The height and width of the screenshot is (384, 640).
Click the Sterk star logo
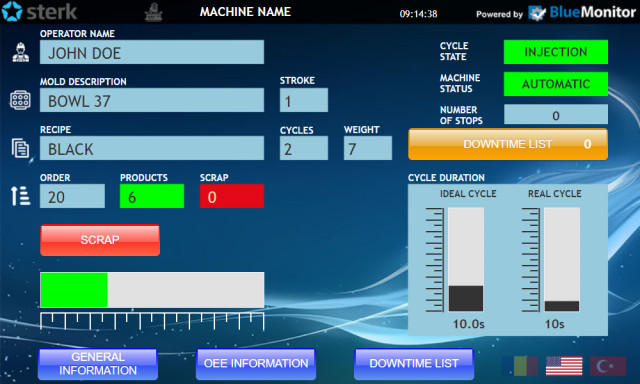pos(12,11)
